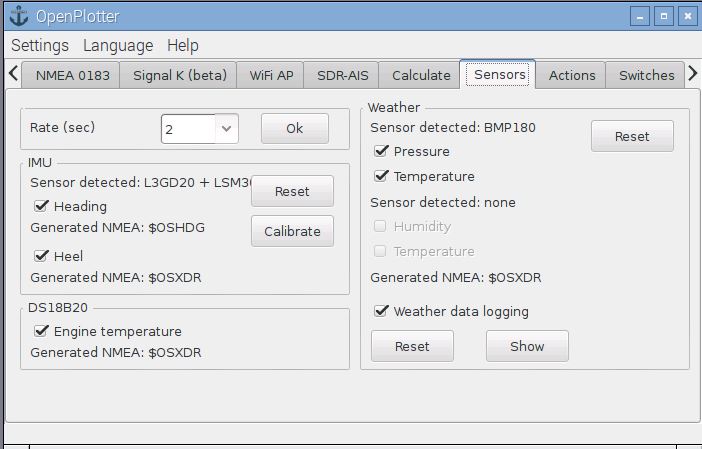The width and height of the screenshot is (702, 449).
Task: Calibrate the IMU sensor
Action: (292, 231)
